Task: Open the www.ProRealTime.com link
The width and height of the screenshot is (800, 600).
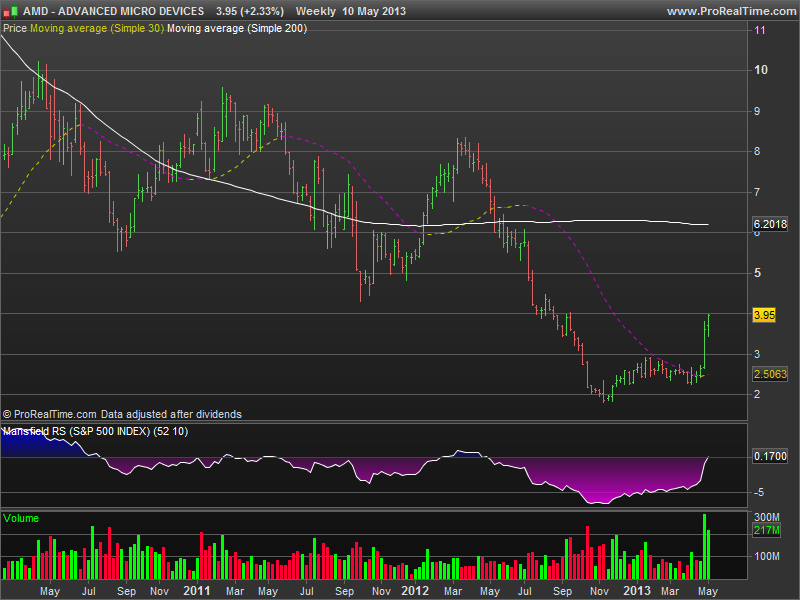Action: (733, 11)
